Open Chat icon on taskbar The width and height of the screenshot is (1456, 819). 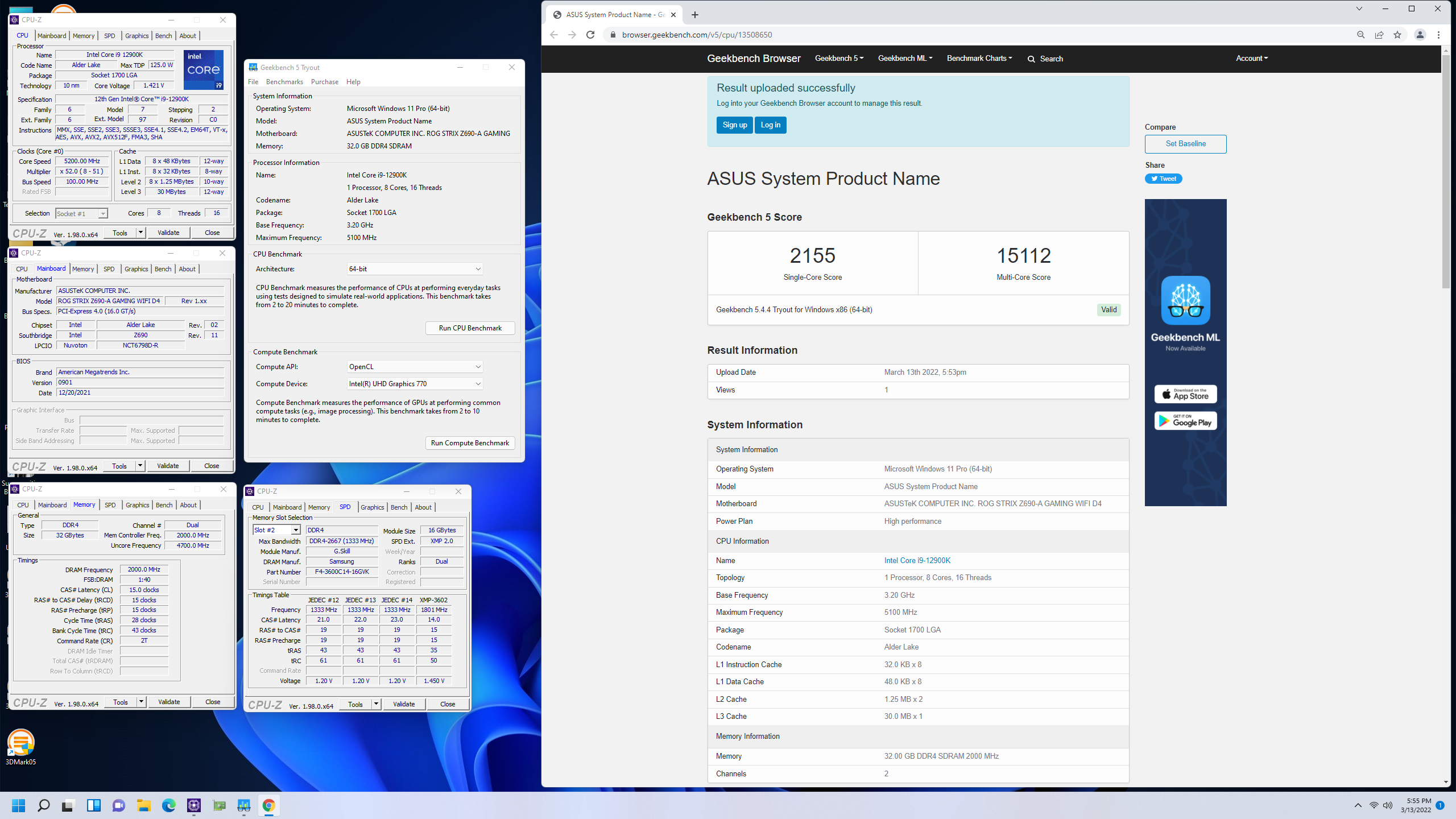pos(118,805)
